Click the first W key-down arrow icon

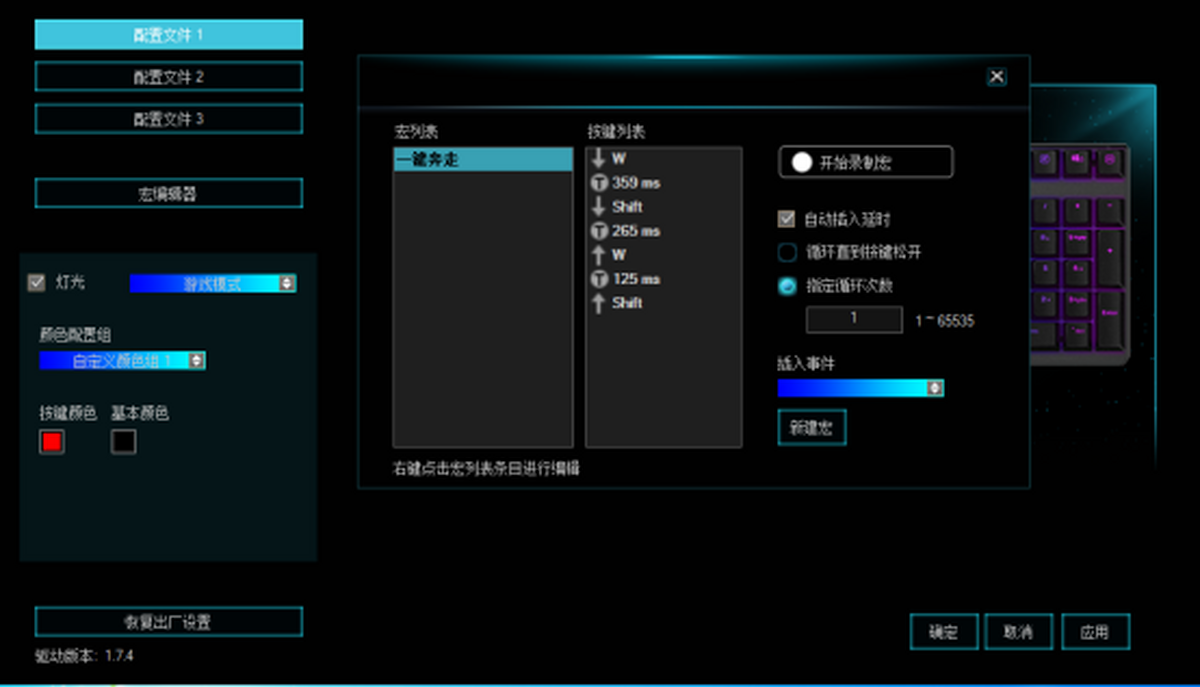tap(599, 159)
